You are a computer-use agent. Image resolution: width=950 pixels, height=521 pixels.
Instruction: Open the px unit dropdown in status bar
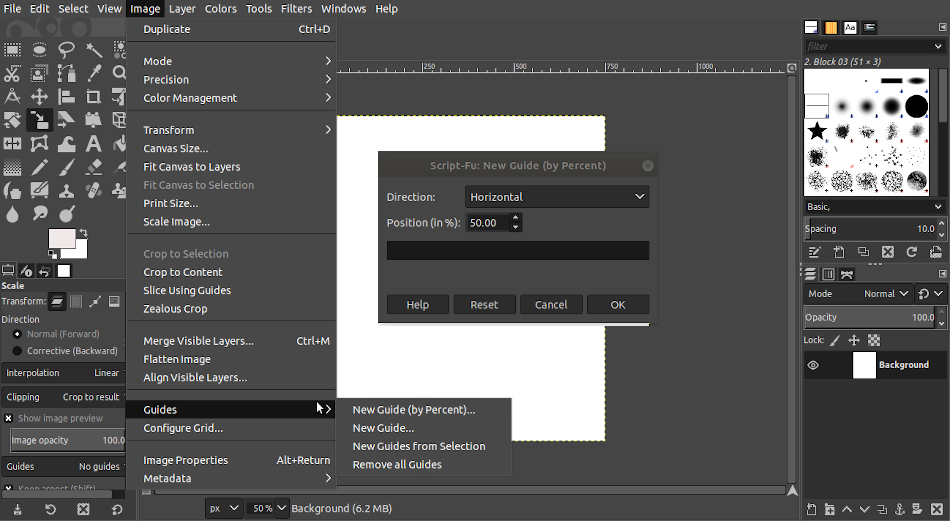click(x=224, y=508)
